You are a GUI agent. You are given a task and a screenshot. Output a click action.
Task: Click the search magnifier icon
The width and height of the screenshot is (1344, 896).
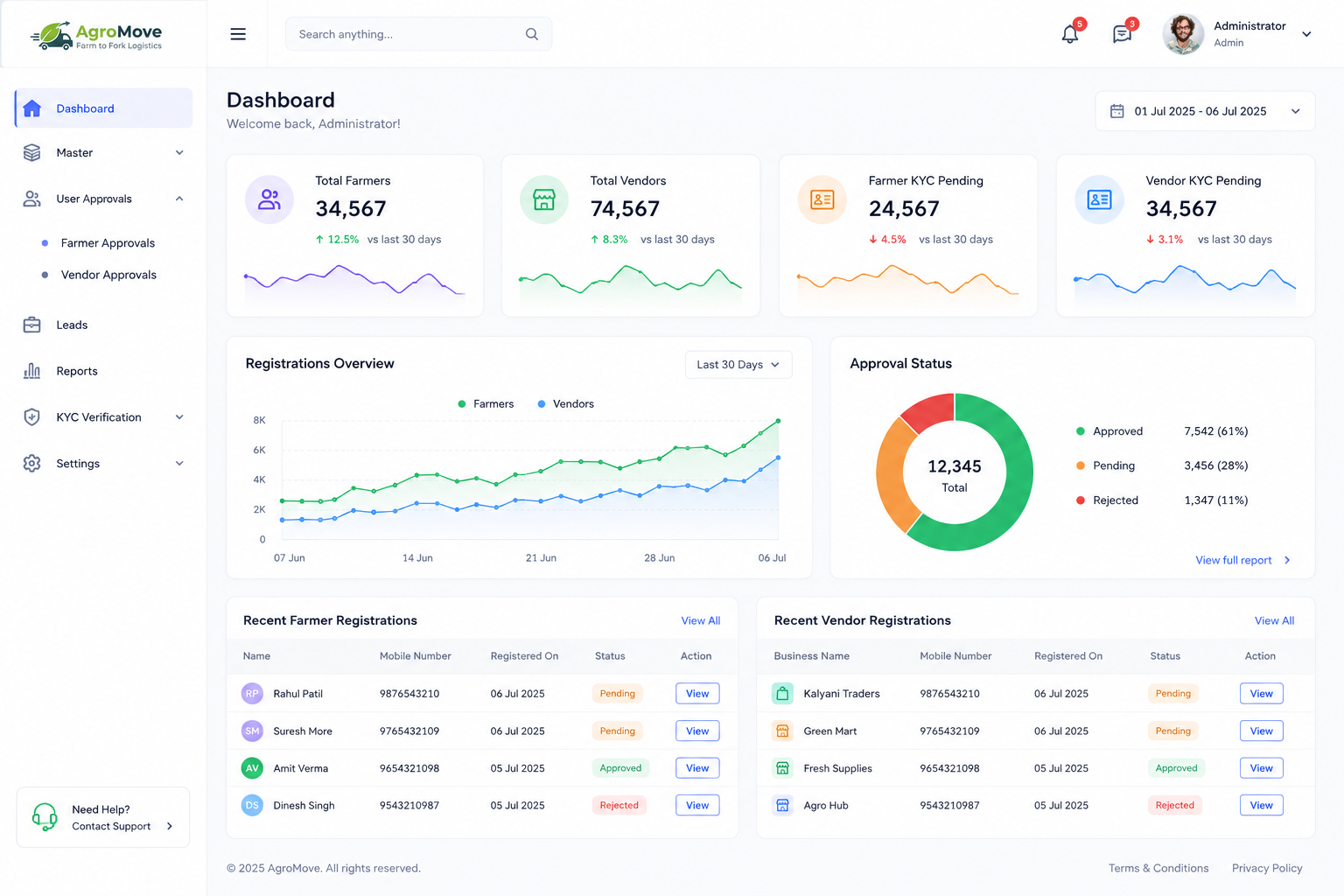(531, 34)
